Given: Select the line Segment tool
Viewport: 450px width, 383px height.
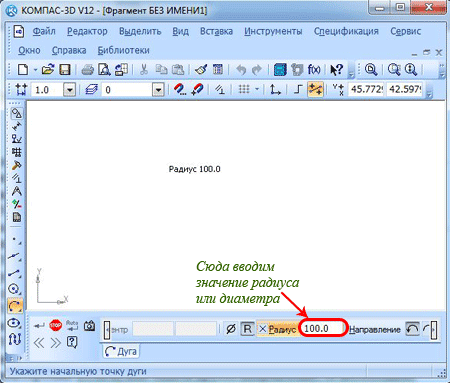Looking at the screenshot, I should pos(15,273).
